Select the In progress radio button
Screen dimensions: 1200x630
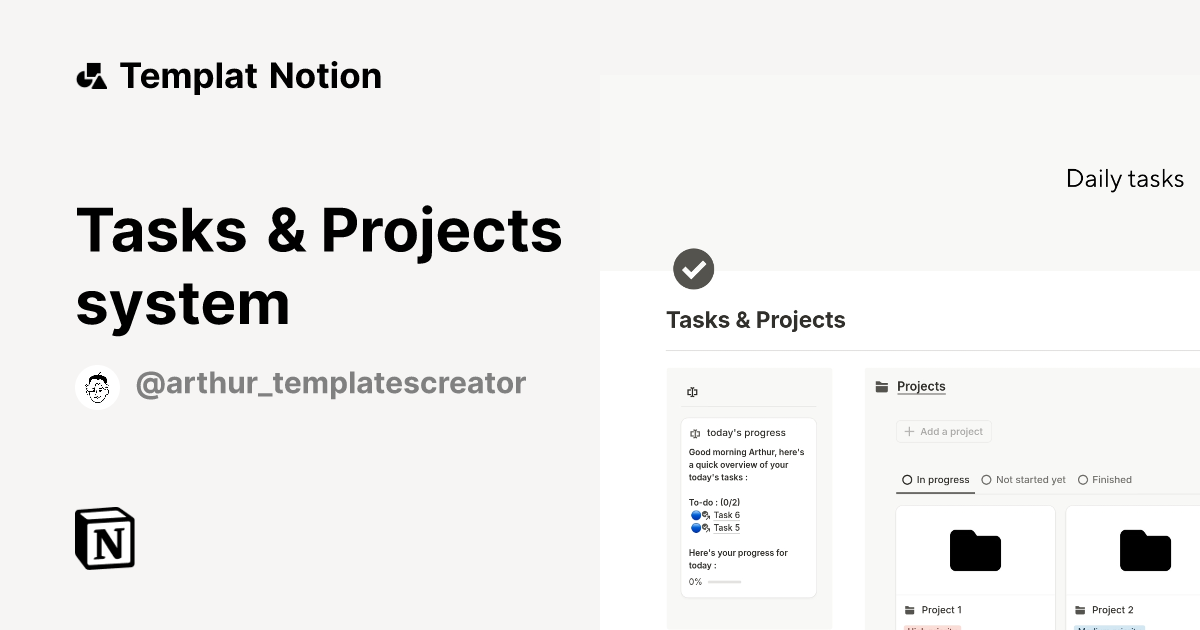point(906,480)
